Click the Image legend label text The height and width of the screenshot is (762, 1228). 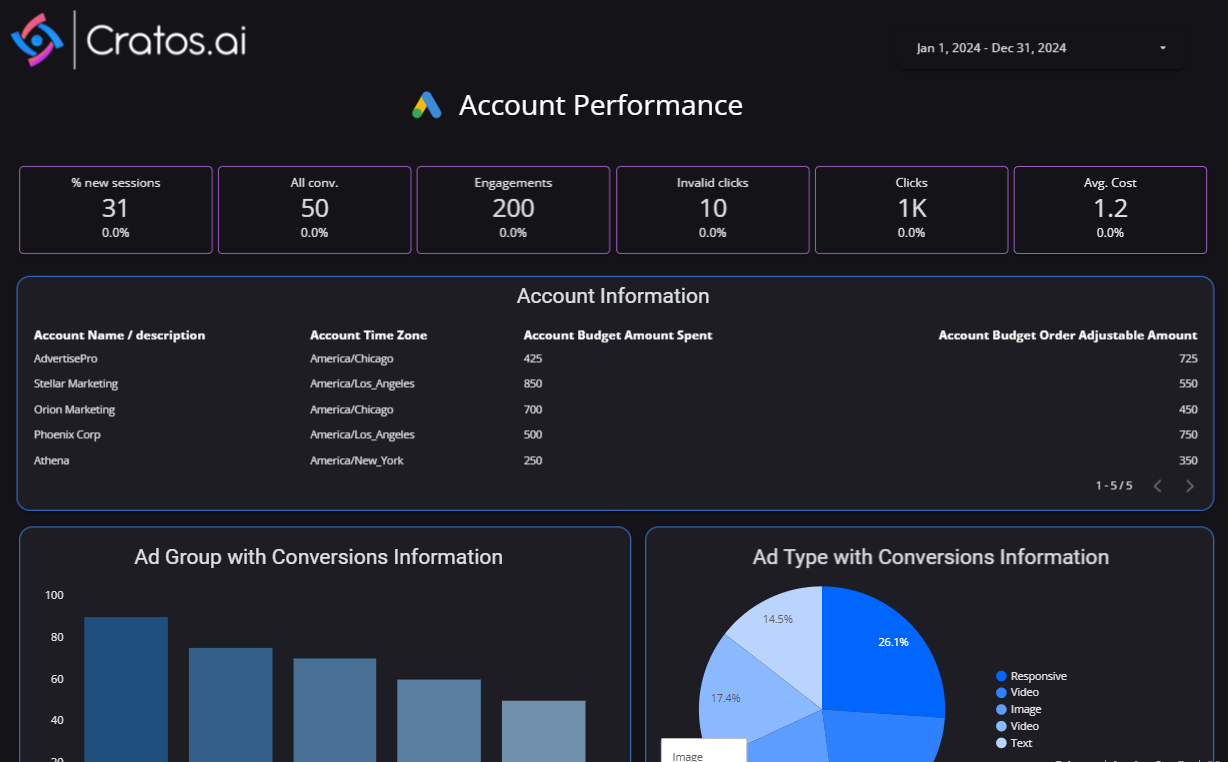tap(1026, 709)
